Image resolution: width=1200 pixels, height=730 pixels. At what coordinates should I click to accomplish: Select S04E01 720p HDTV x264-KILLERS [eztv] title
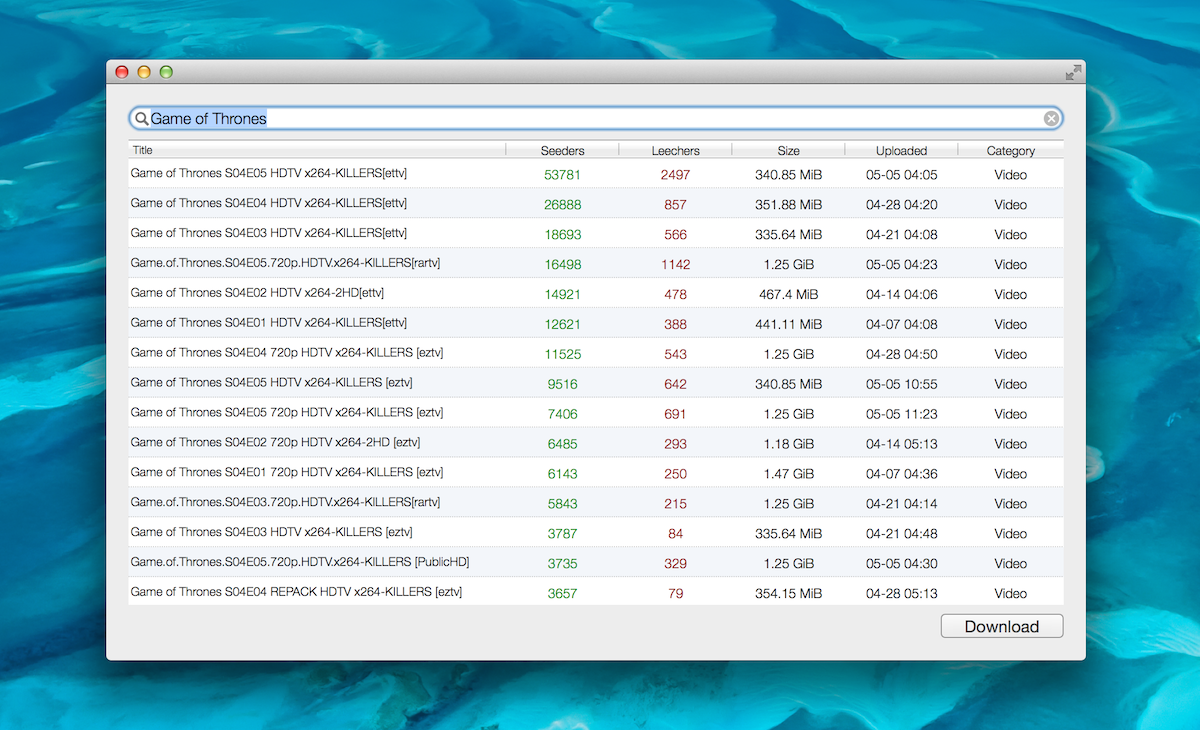point(287,473)
